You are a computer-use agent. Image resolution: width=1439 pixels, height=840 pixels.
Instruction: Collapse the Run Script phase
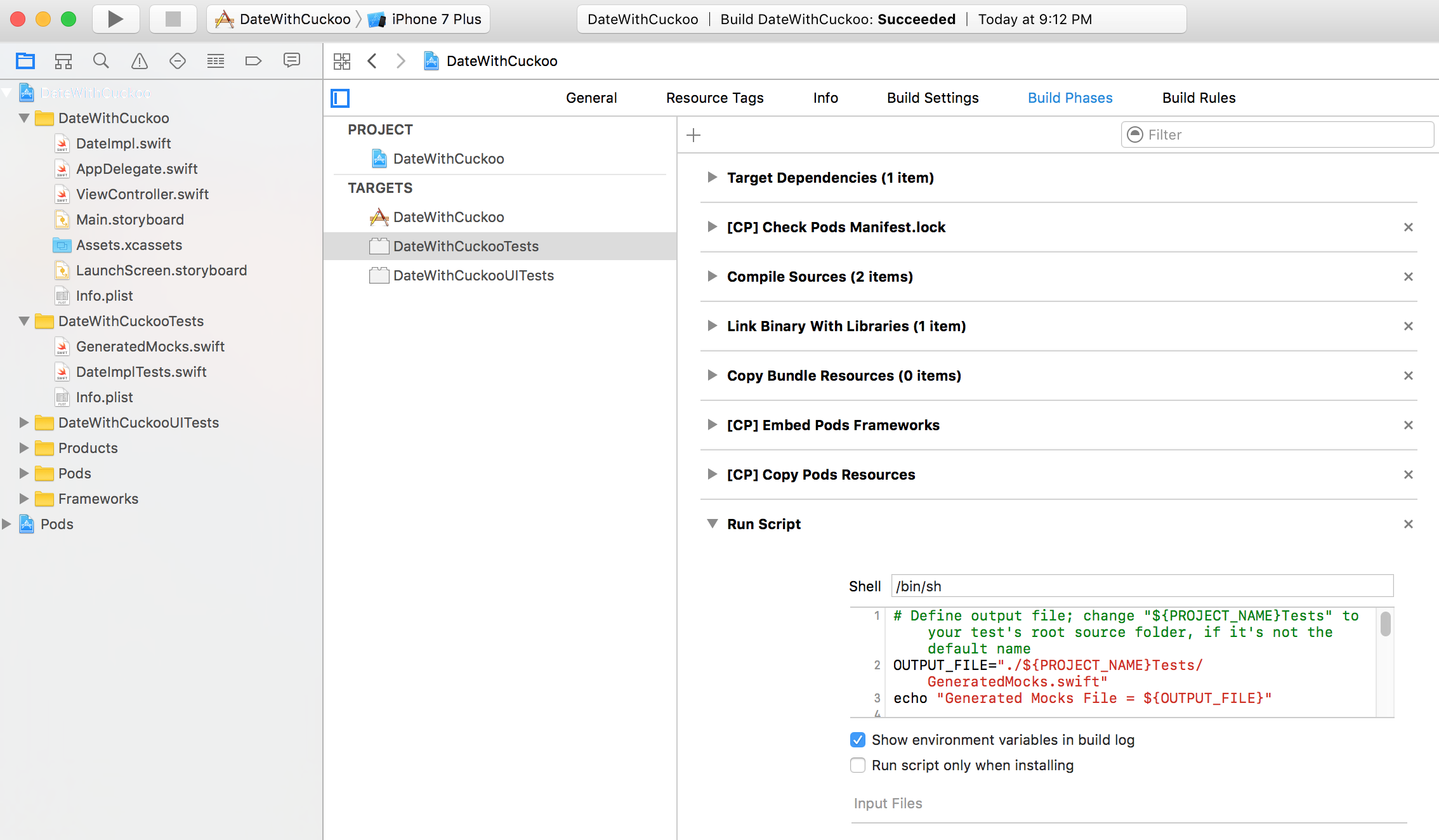[713, 524]
